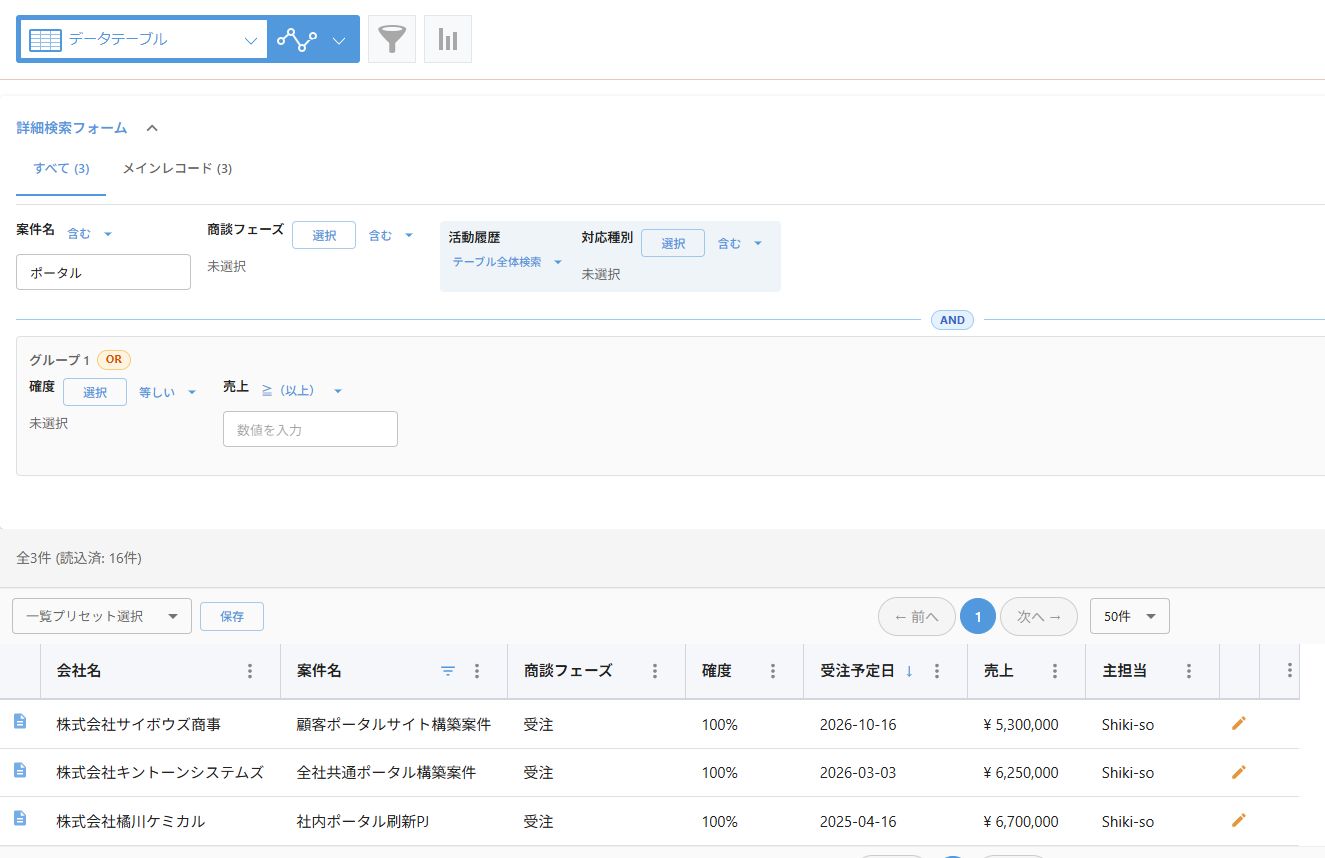The image size is (1325, 858).
Task: Toggle the OR condition badge in グループ1
Action: tap(113, 358)
